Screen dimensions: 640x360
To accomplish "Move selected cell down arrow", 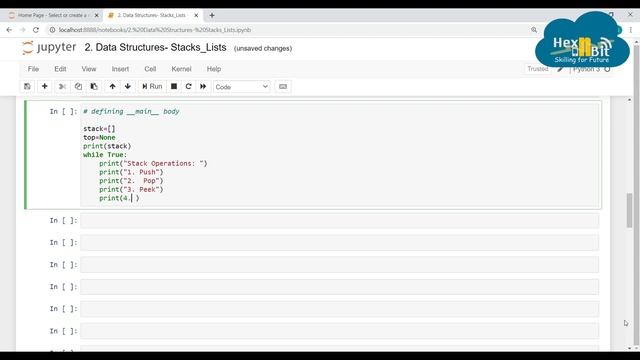I will 128,87.
